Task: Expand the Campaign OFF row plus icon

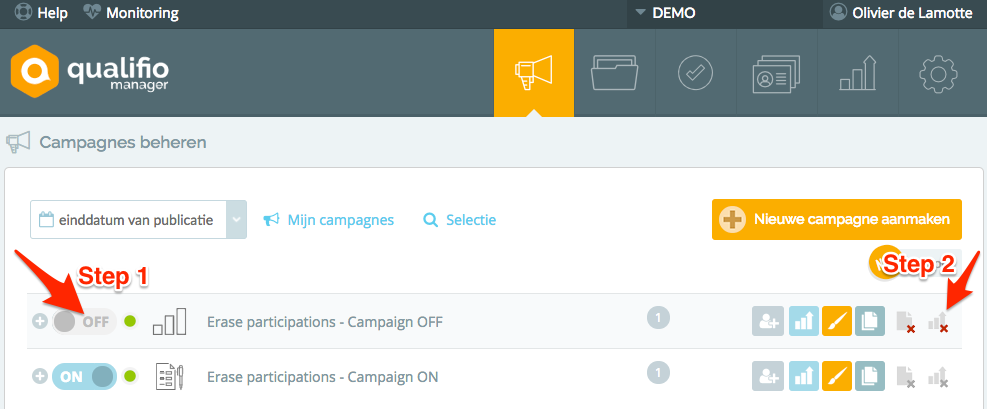Action: point(40,322)
